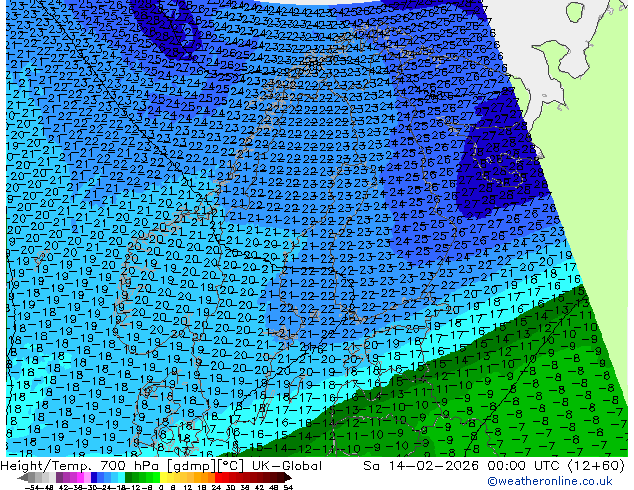
Task: Pick the cyan swatch in the temperature legend
Action: [121, 477]
